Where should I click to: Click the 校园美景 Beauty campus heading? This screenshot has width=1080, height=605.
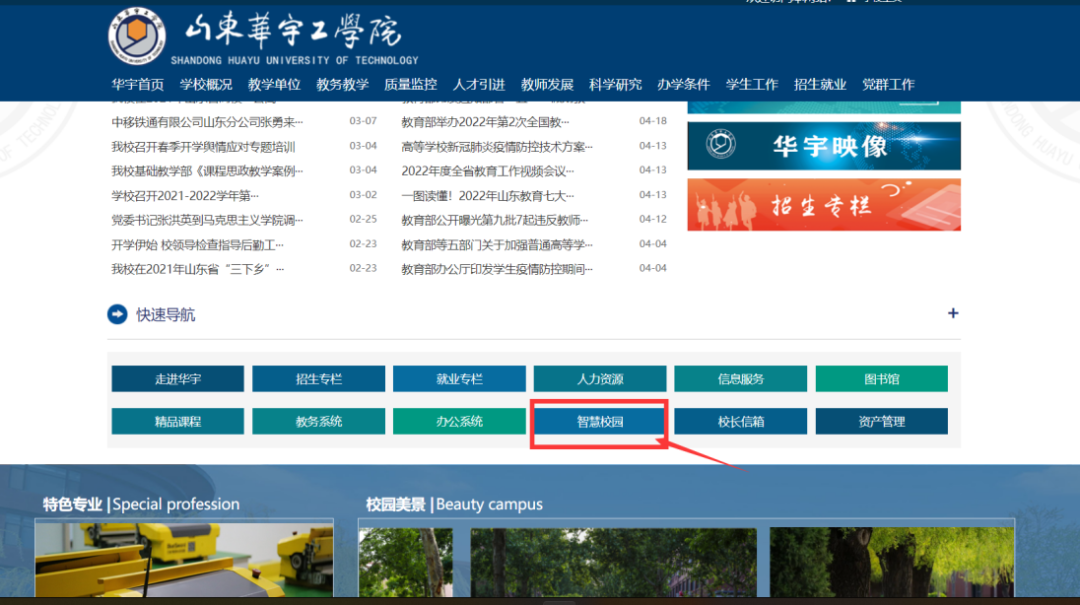click(454, 504)
